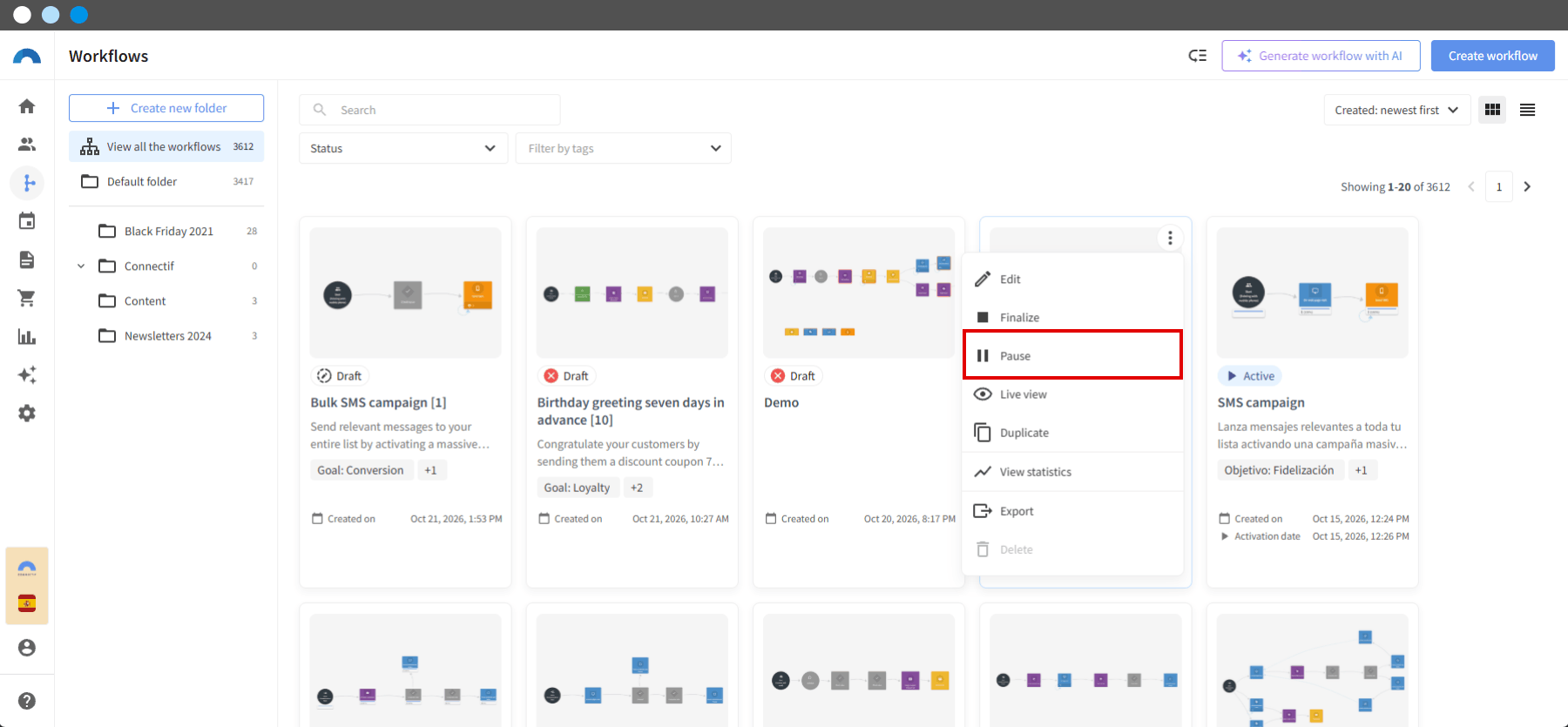Screen dimensions: 1568x727
Task: Click Create new folder button
Action: 166,108
